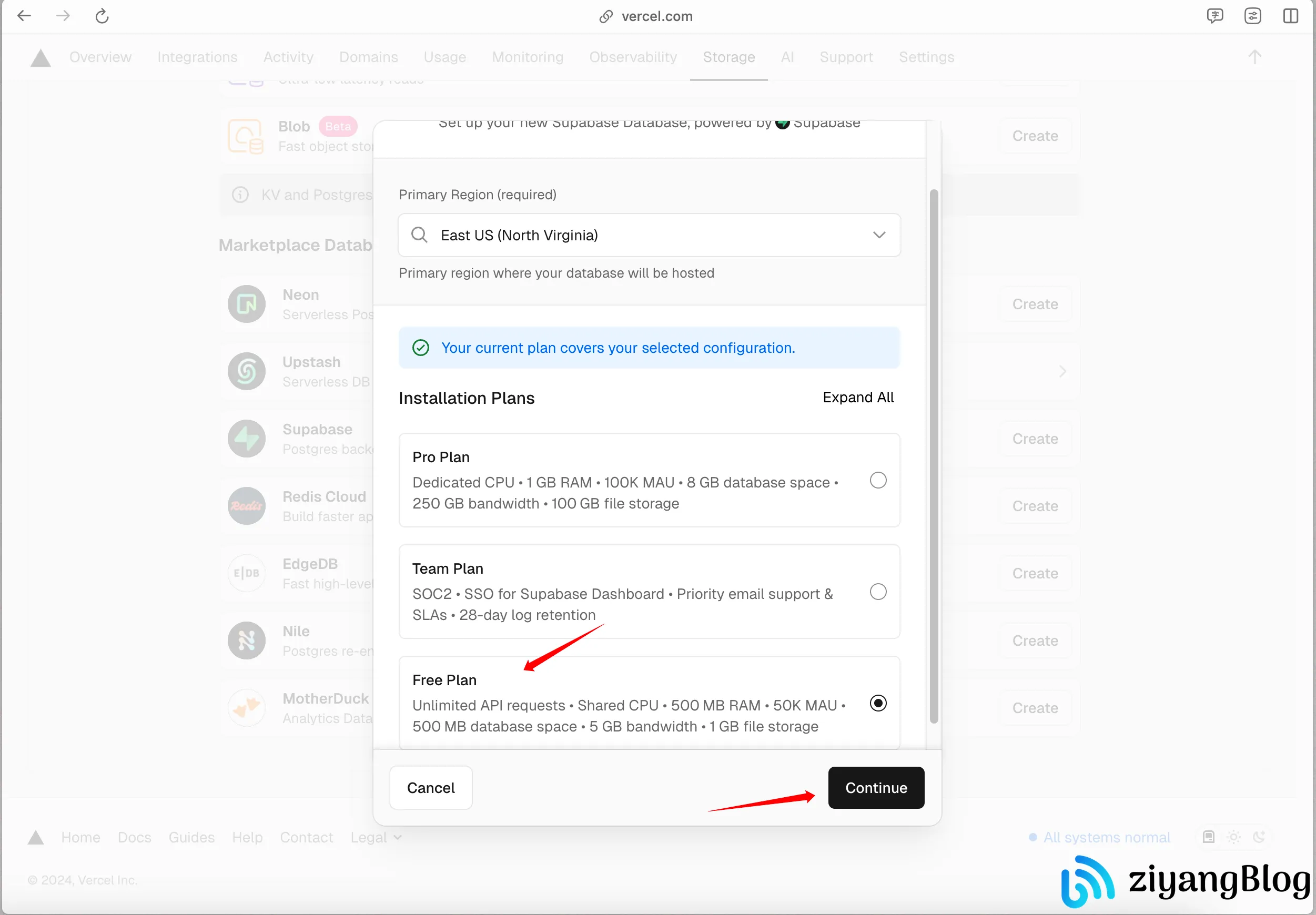Click the MotherDuck logo

tap(247, 708)
